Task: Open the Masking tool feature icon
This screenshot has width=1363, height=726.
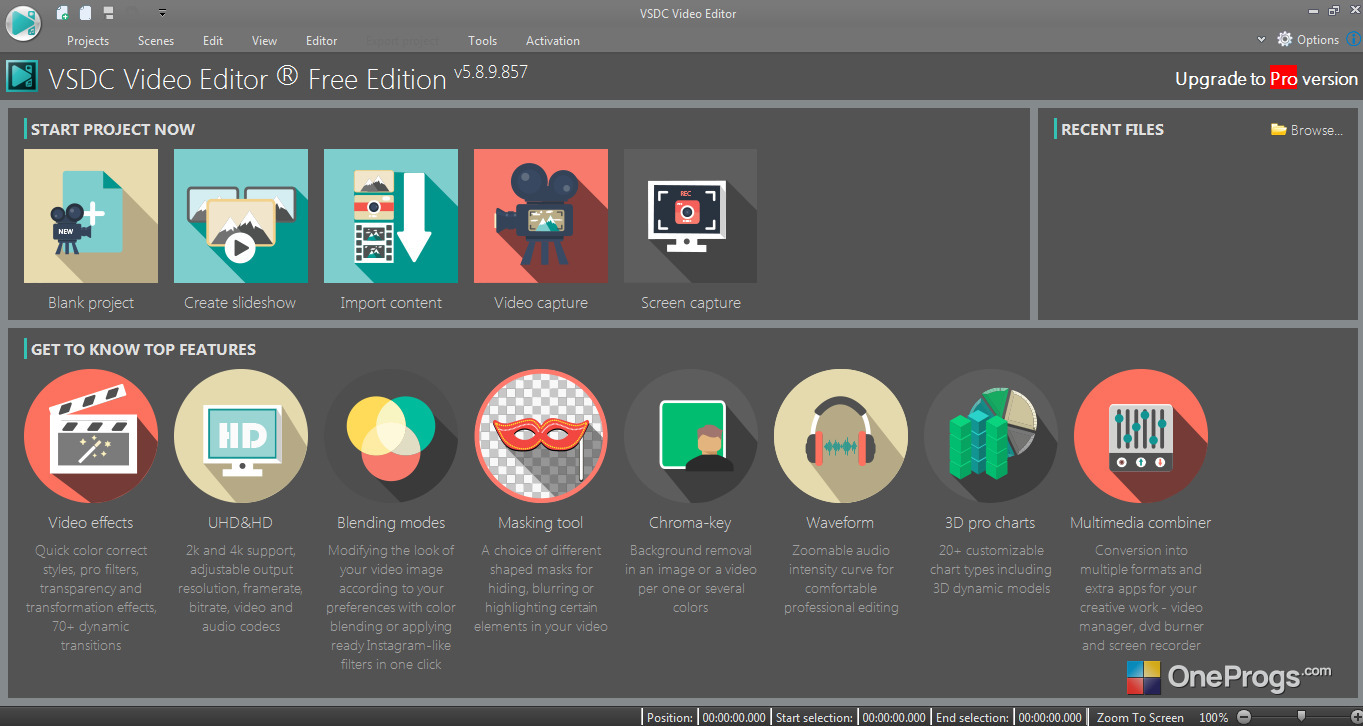Action: [x=541, y=436]
